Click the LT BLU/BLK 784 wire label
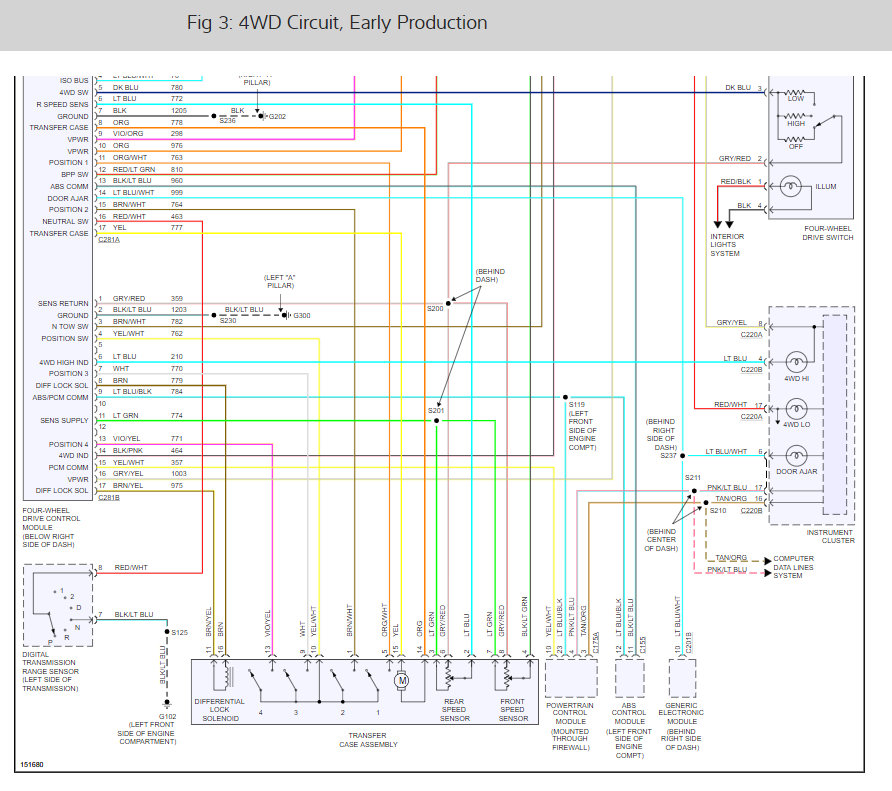 coord(148,392)
